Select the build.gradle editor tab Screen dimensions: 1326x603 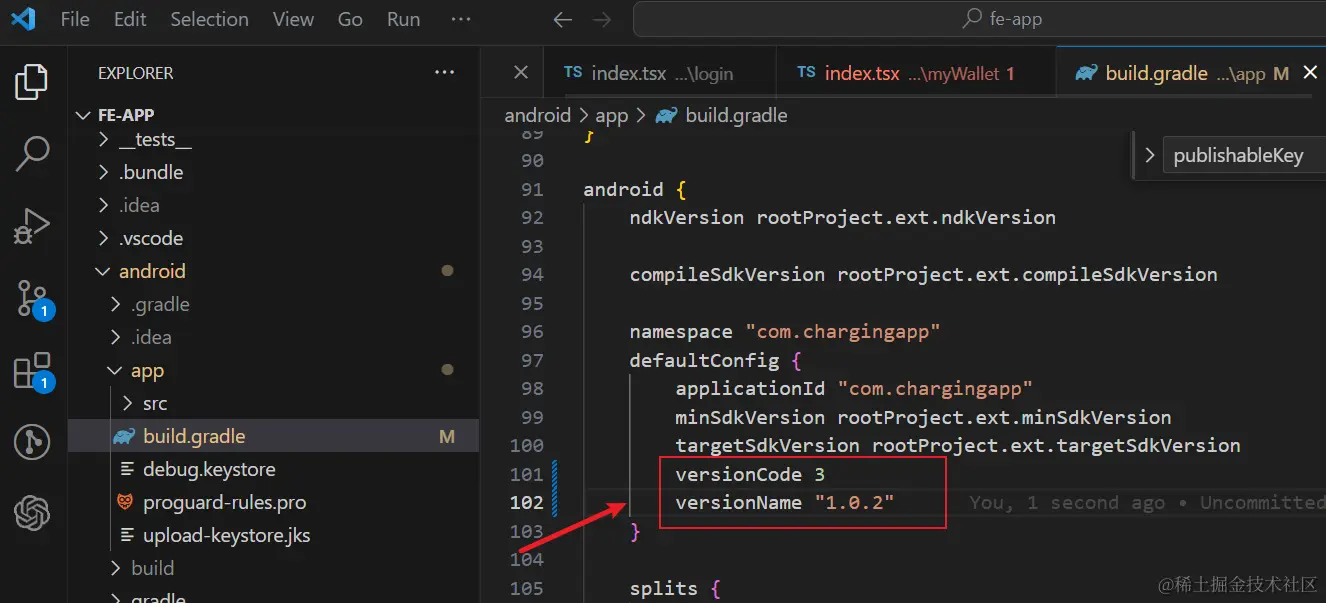(x=1190, y=73)
